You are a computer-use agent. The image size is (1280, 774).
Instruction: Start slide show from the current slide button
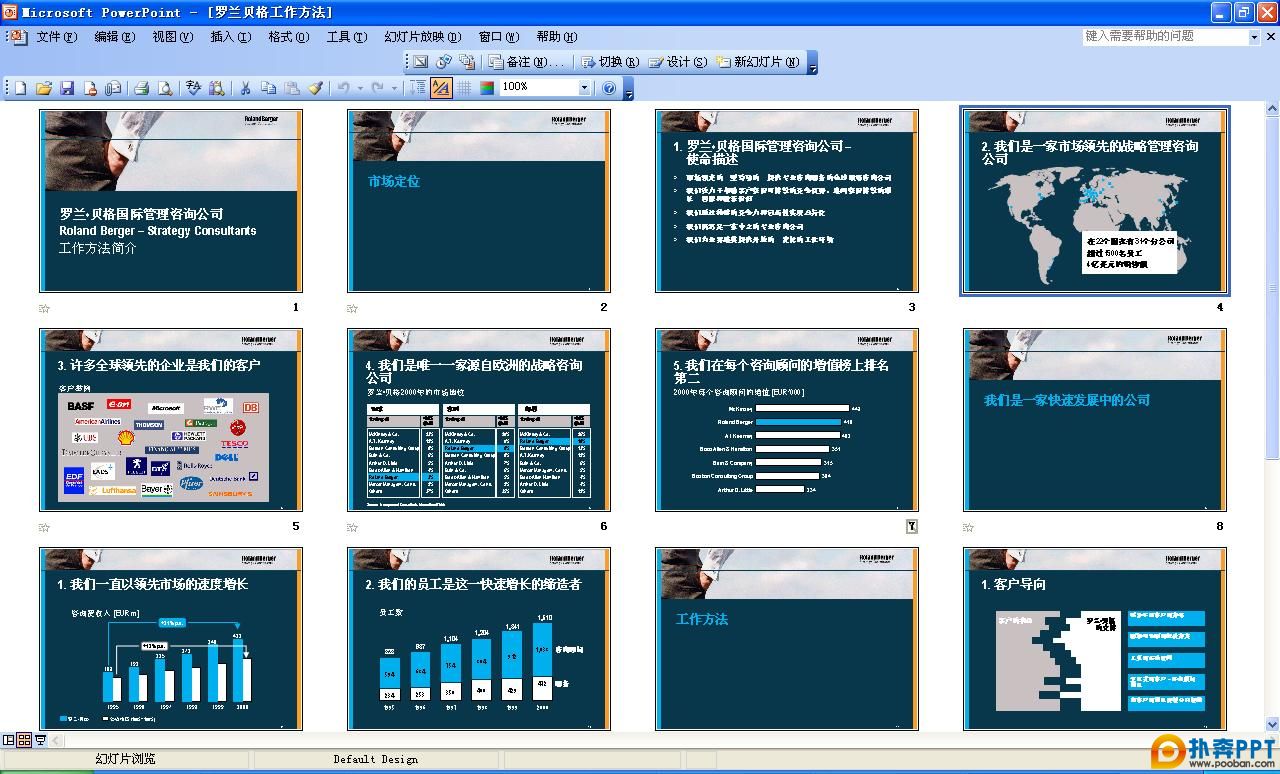(x=40, y=741)
